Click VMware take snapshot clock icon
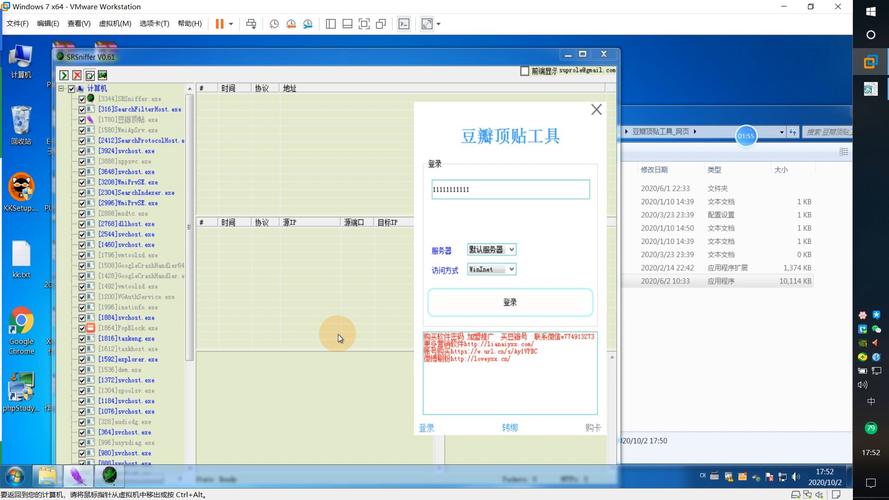The width and height of the screenshot is (889, 500). click(x=274, y=24)
